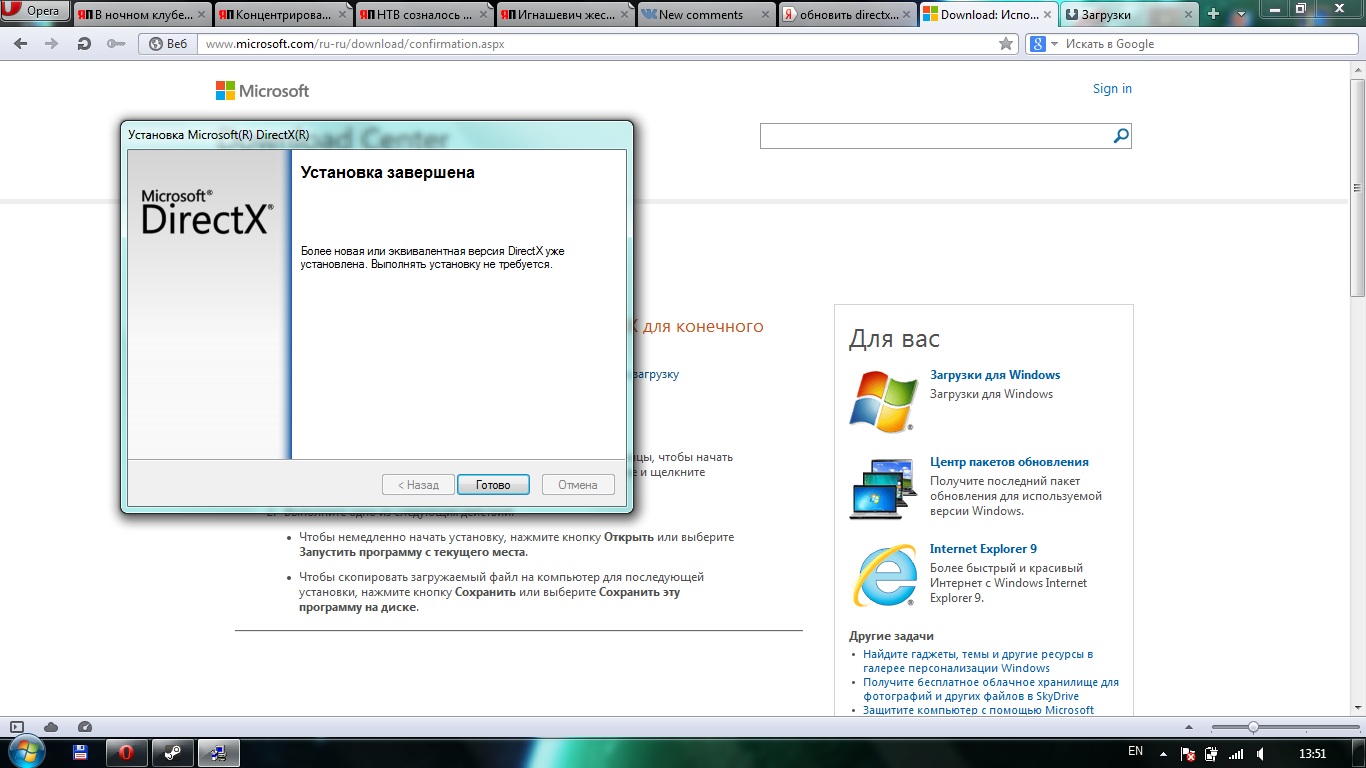The height and width of the screenshot is (768, 1366).
Task: Click the Windows flag logo thumbnail
Action: tap(883, 401)
